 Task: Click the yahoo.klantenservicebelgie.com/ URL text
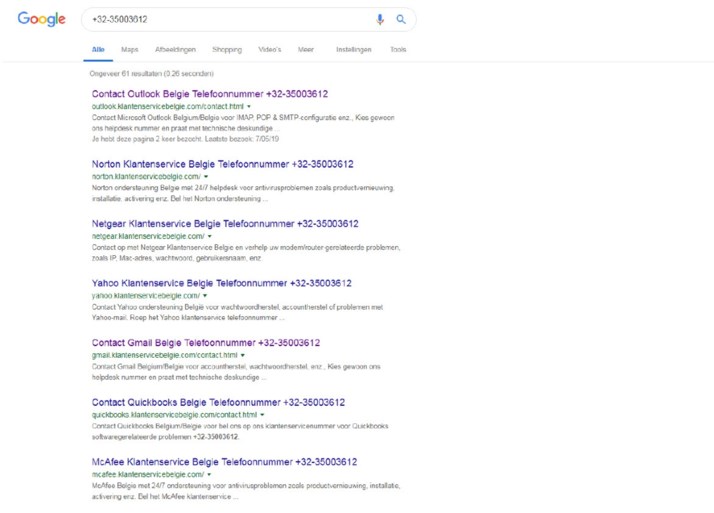coord(146,296)
